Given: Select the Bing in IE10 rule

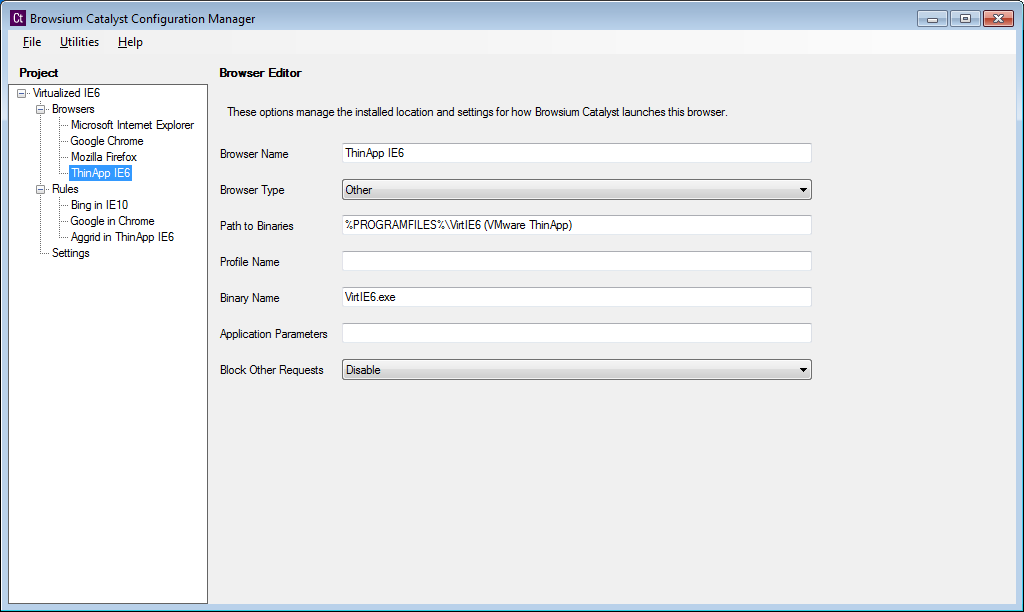Looking at the screenshot, I should tap(99, 205).
